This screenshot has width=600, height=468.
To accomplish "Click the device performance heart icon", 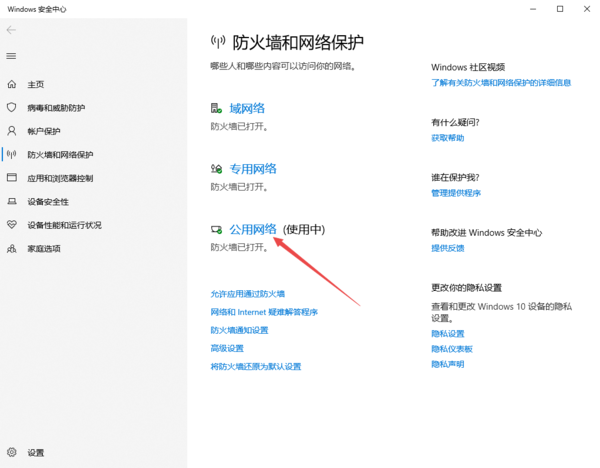I will click(12, 225).
